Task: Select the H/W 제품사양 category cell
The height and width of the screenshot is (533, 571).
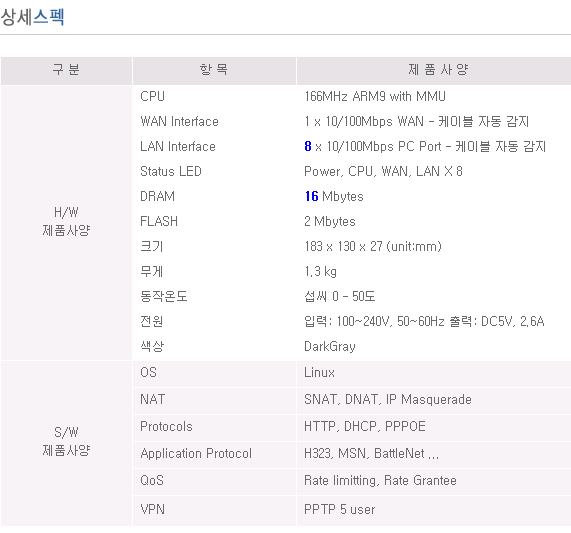Action: click(x=66, y=222)
